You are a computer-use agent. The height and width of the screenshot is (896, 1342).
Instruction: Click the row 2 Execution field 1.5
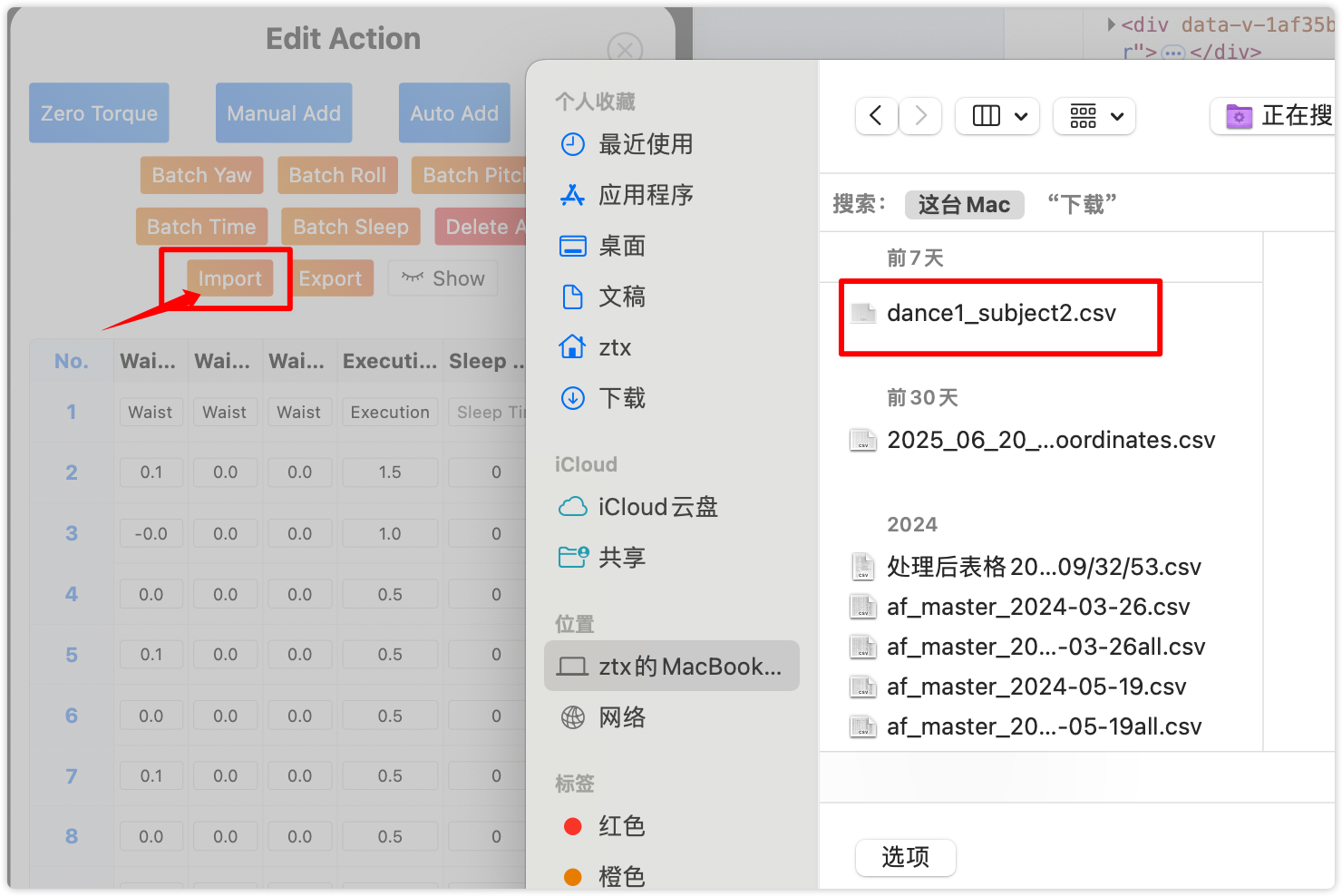pos(390,472)
